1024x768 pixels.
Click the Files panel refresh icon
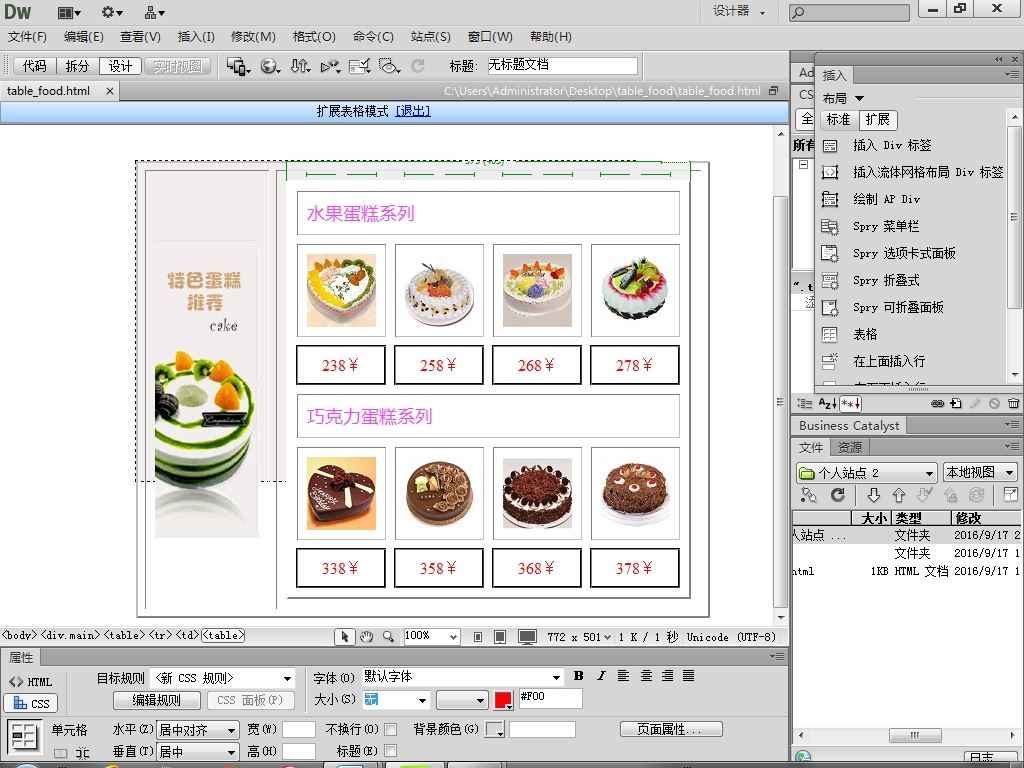[838, 495]
